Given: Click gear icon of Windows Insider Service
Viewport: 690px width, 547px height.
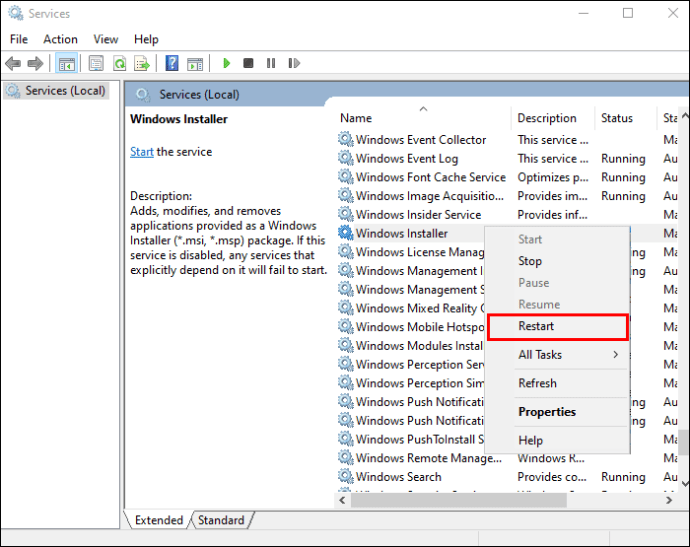Looking at the screenshot, I should point(345,214).
